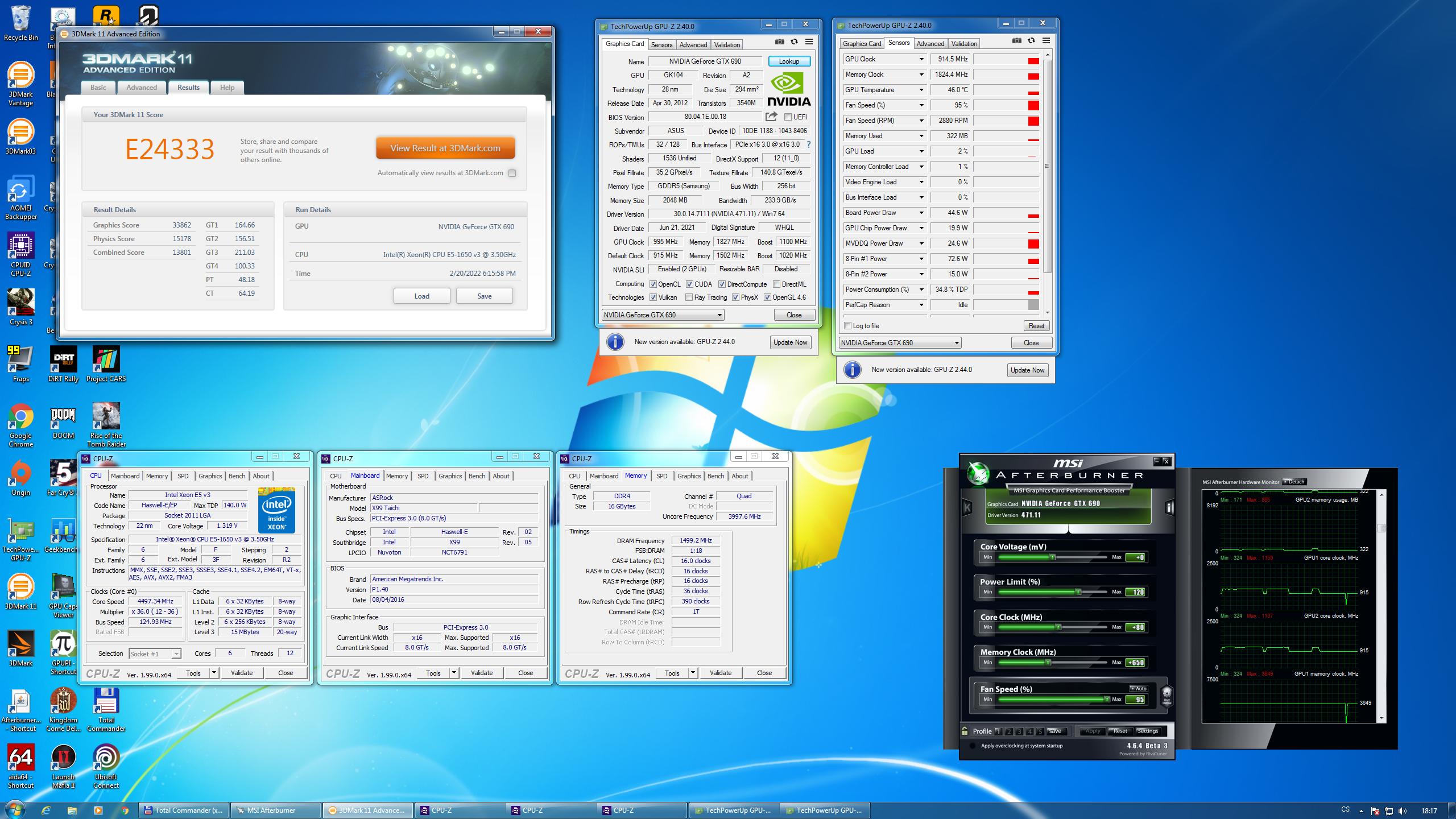
Task: Click refresh icon in GPU-Z Sensors window
Action: pyautogui.click(x=1032, y=41)
